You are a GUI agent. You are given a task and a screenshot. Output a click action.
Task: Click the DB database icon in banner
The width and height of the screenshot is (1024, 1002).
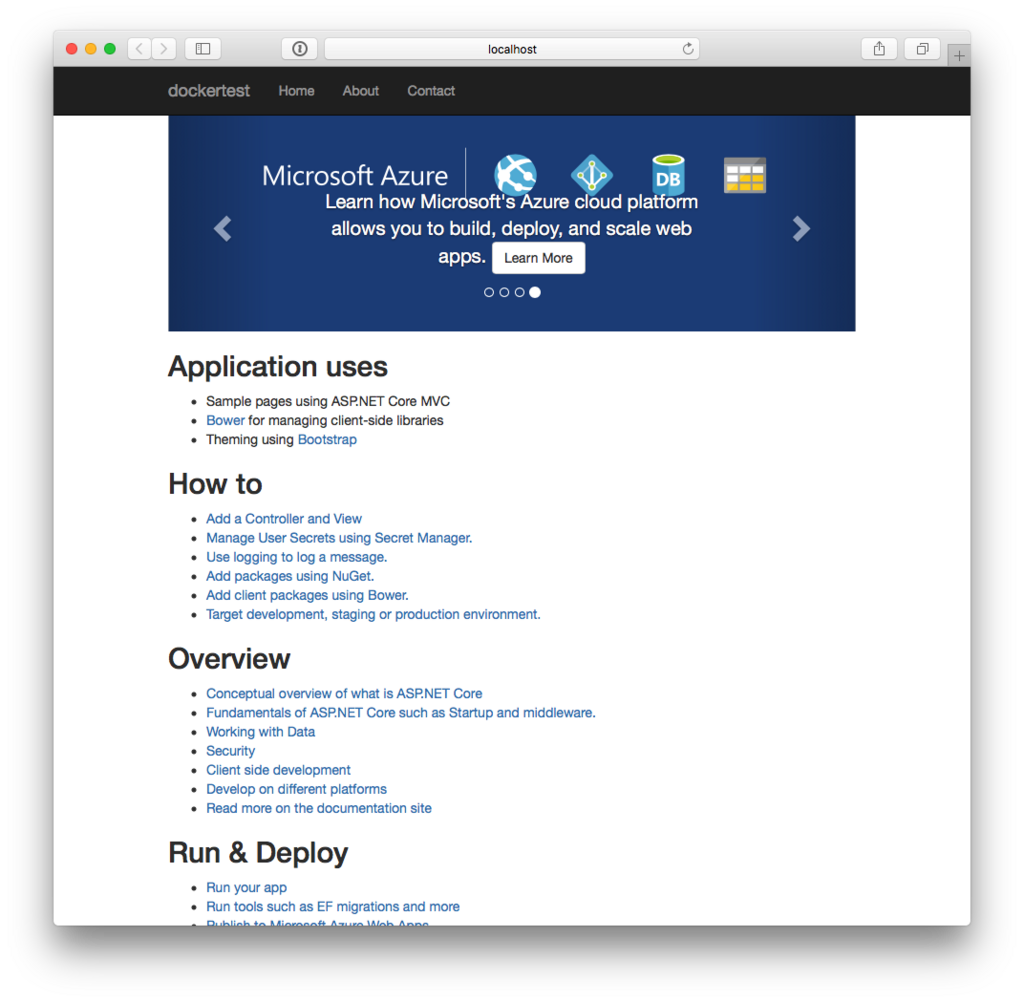[668, 174]
